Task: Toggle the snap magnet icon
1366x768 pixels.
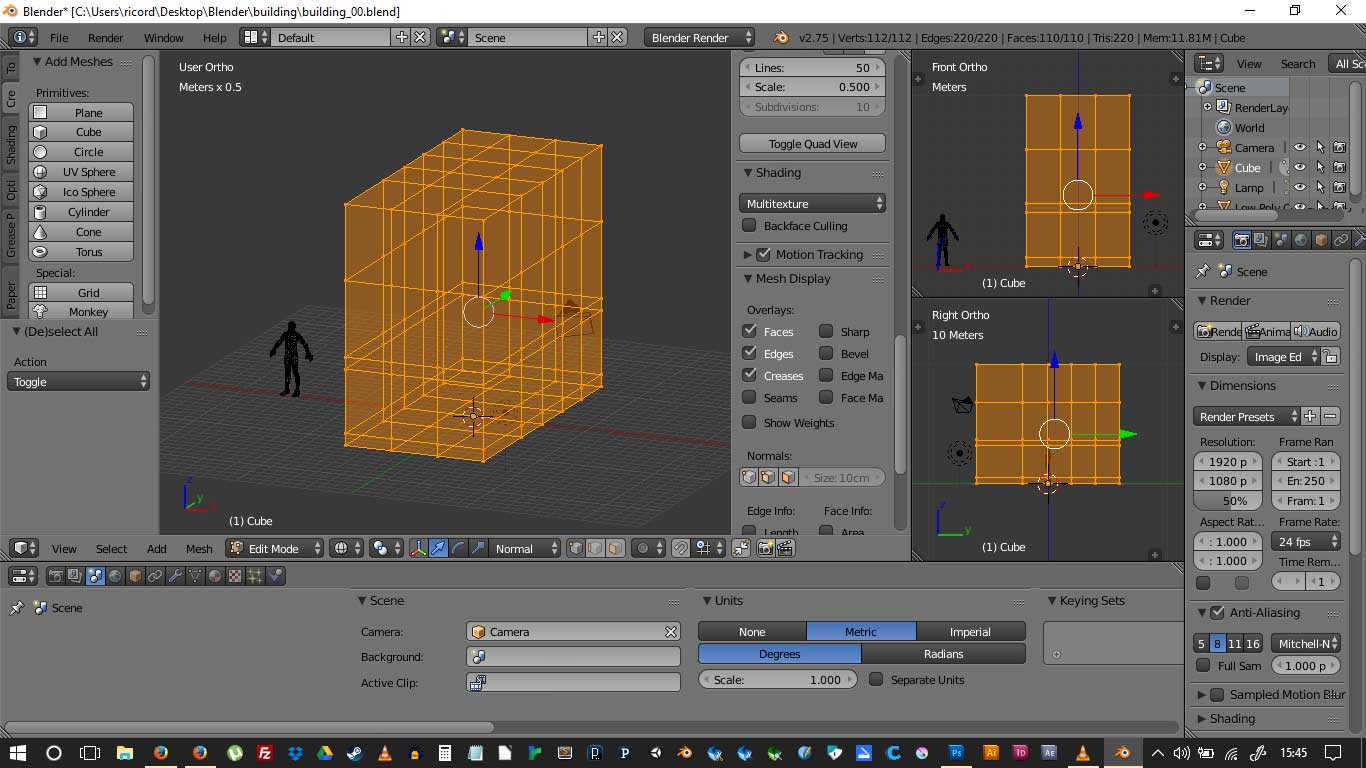Action: click(681, 548)
